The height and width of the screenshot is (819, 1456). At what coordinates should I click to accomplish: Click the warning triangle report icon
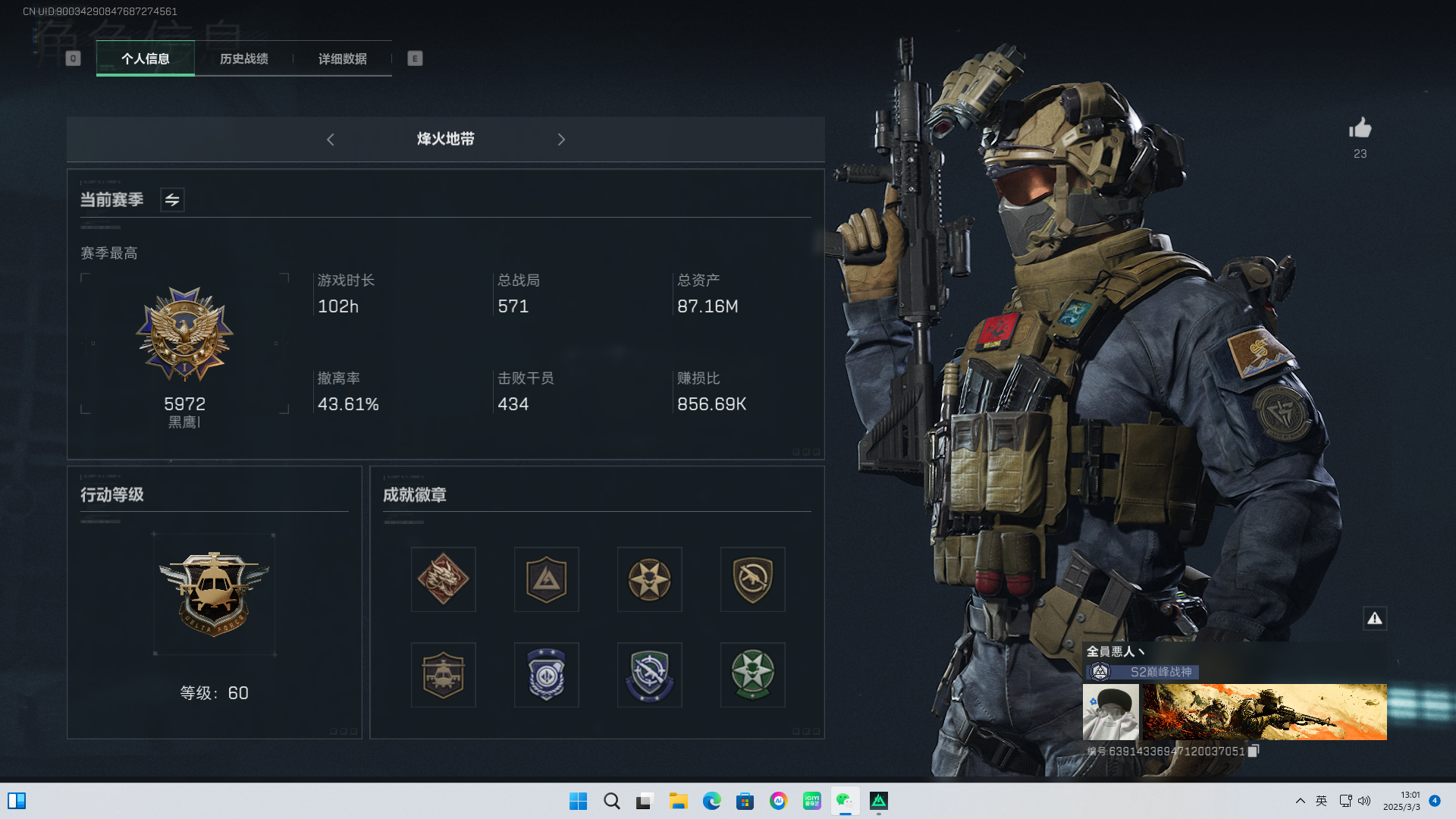1375,619
